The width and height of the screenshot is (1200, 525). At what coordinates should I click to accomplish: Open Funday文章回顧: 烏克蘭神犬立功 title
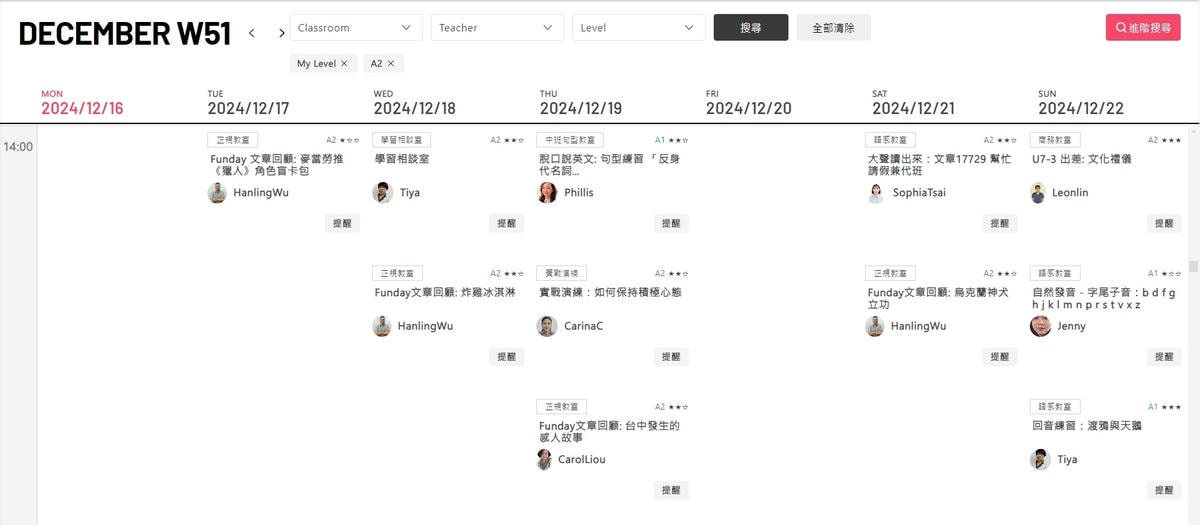pos(938,298)
